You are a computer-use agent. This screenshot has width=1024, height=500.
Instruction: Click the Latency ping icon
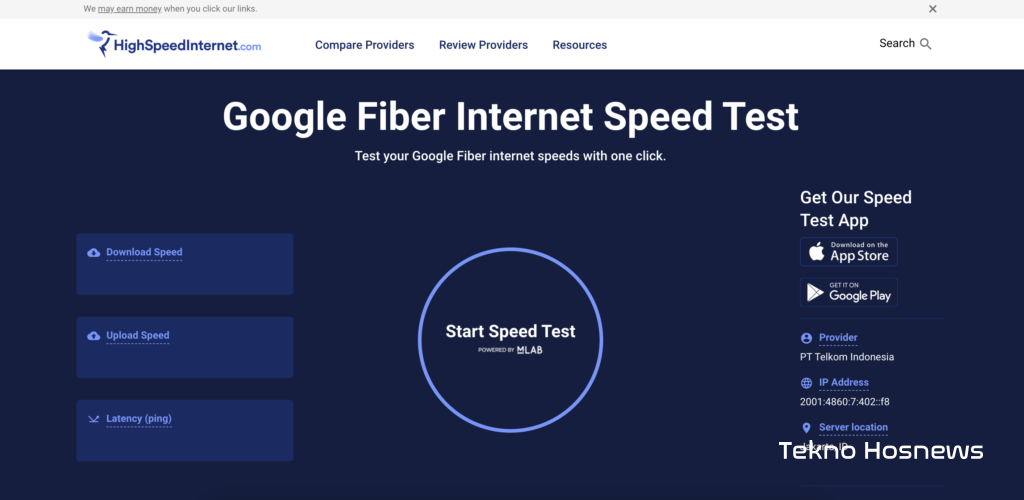[x=94, y=419]
